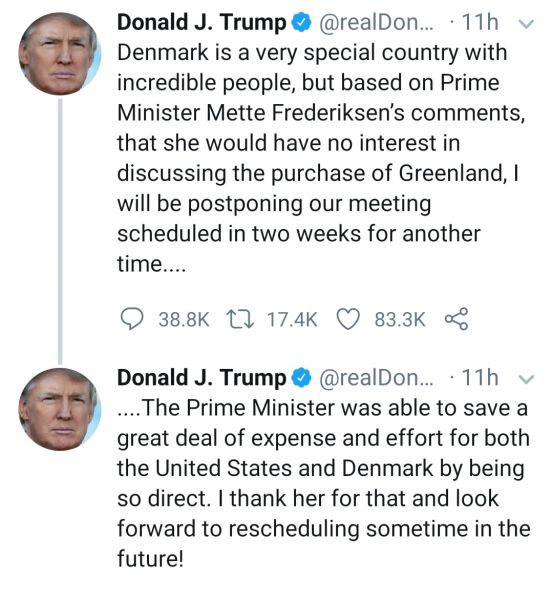Open 11h timestamp of second tweet
Image resolution: width=553 pixels, height=600 pixels.
[x=480, y=378]
